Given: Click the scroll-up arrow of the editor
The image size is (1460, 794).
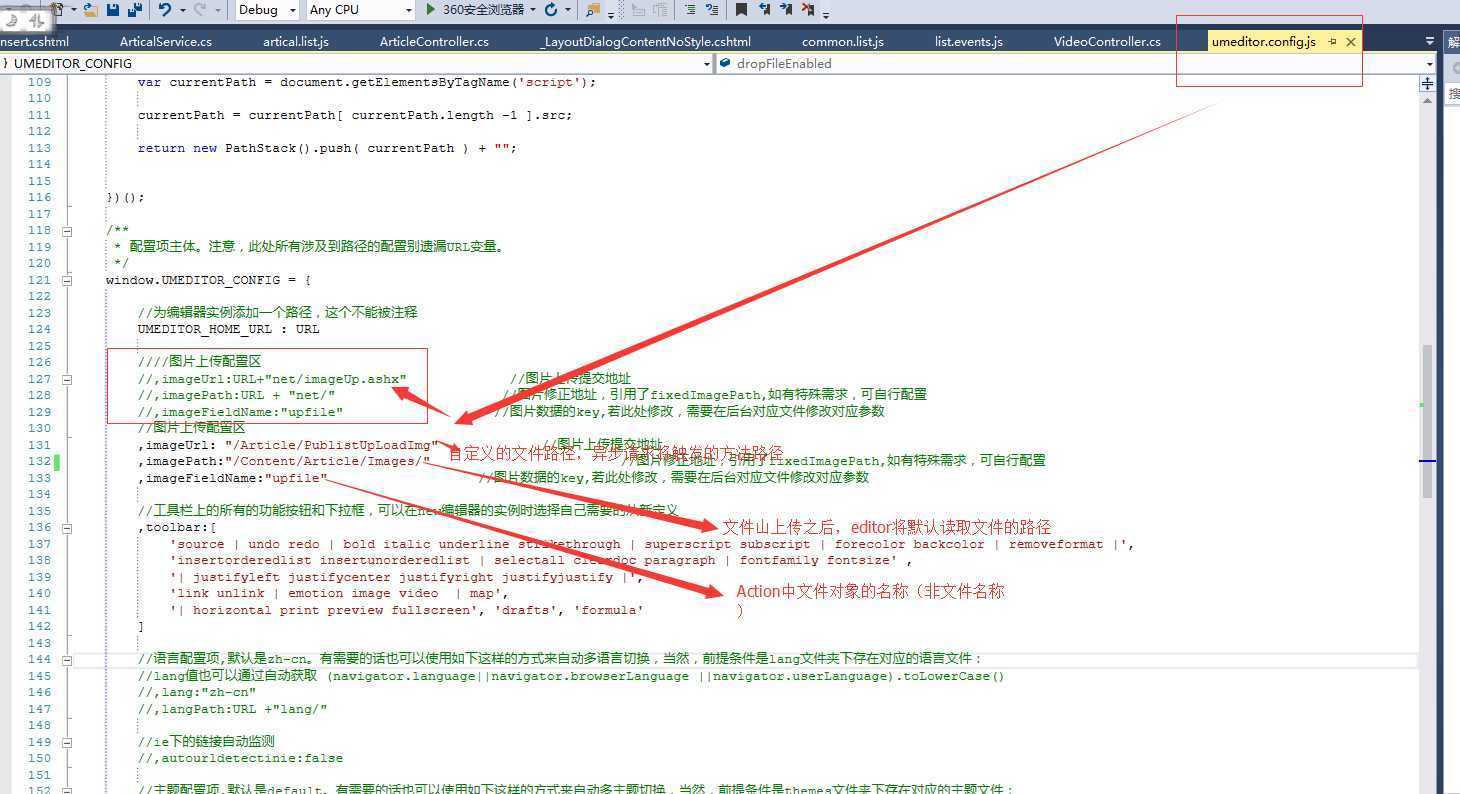Looking at the screenshot, I should 1427,101.
